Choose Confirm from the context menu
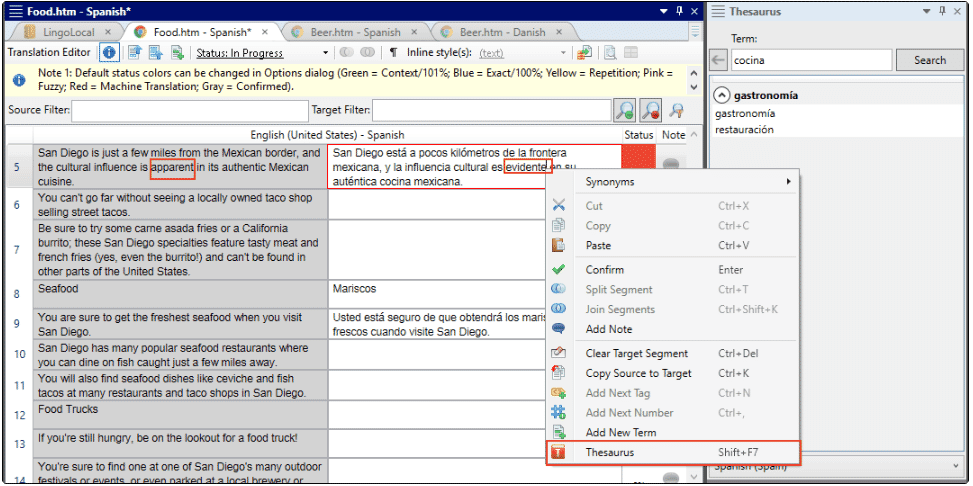Viewport: 973px width, 486px height. tap(673, 270)
